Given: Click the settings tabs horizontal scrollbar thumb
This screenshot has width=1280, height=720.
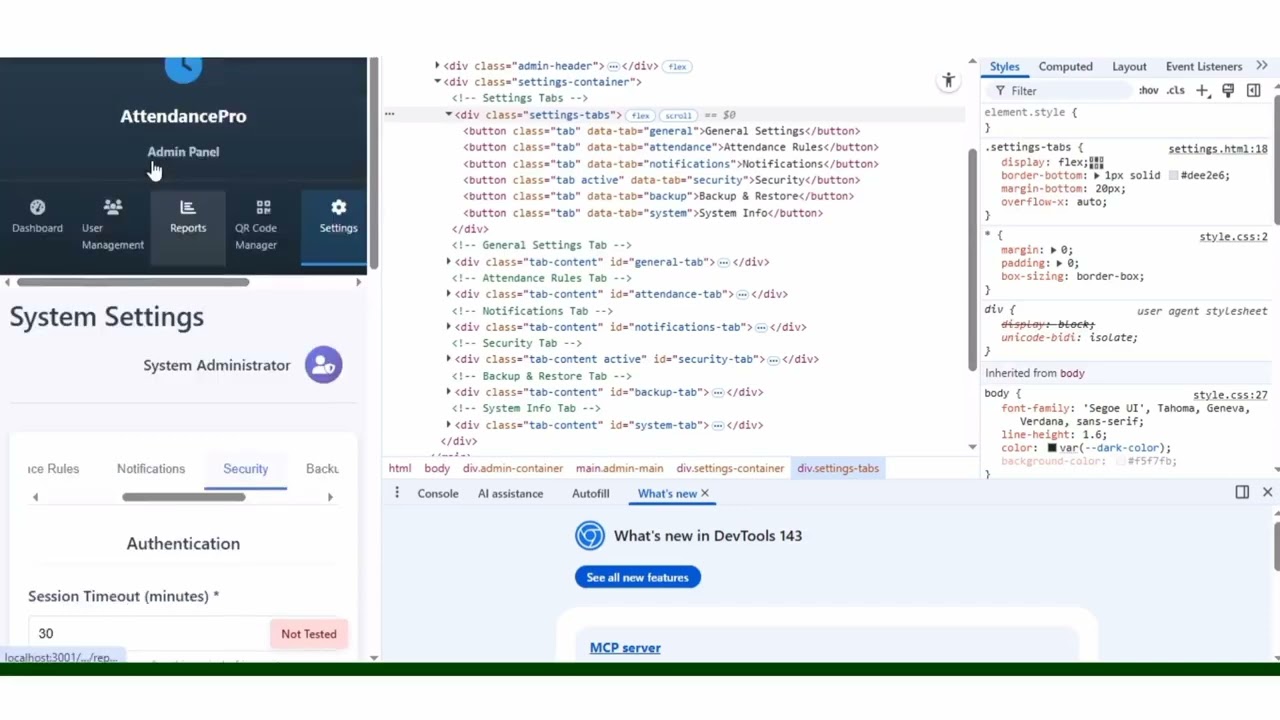Looking at the screenshot, I should pos(183,497).
